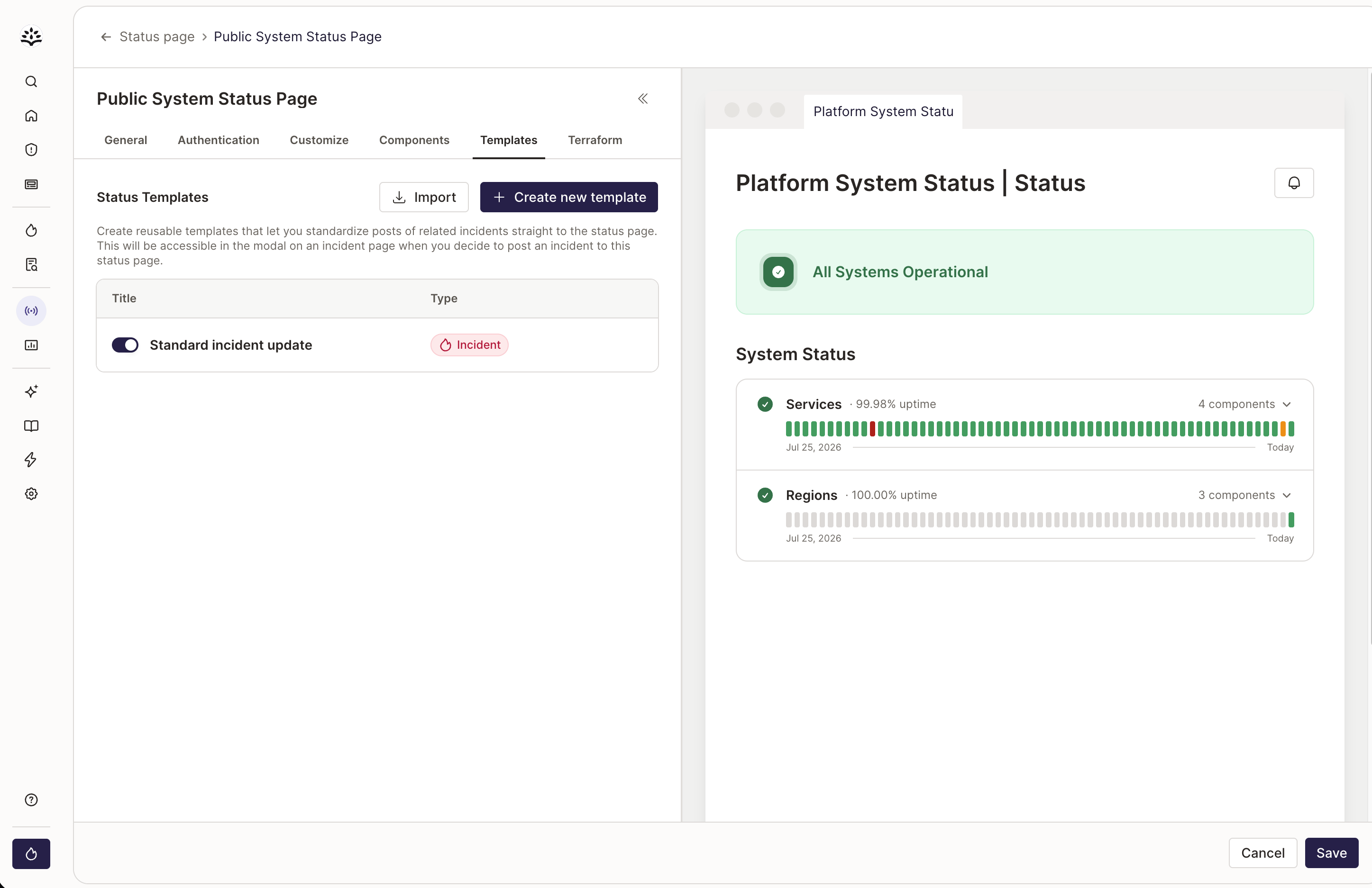Screen dimensions: 1372x888
Task: Click the Save button
Action: [1331, 853]
